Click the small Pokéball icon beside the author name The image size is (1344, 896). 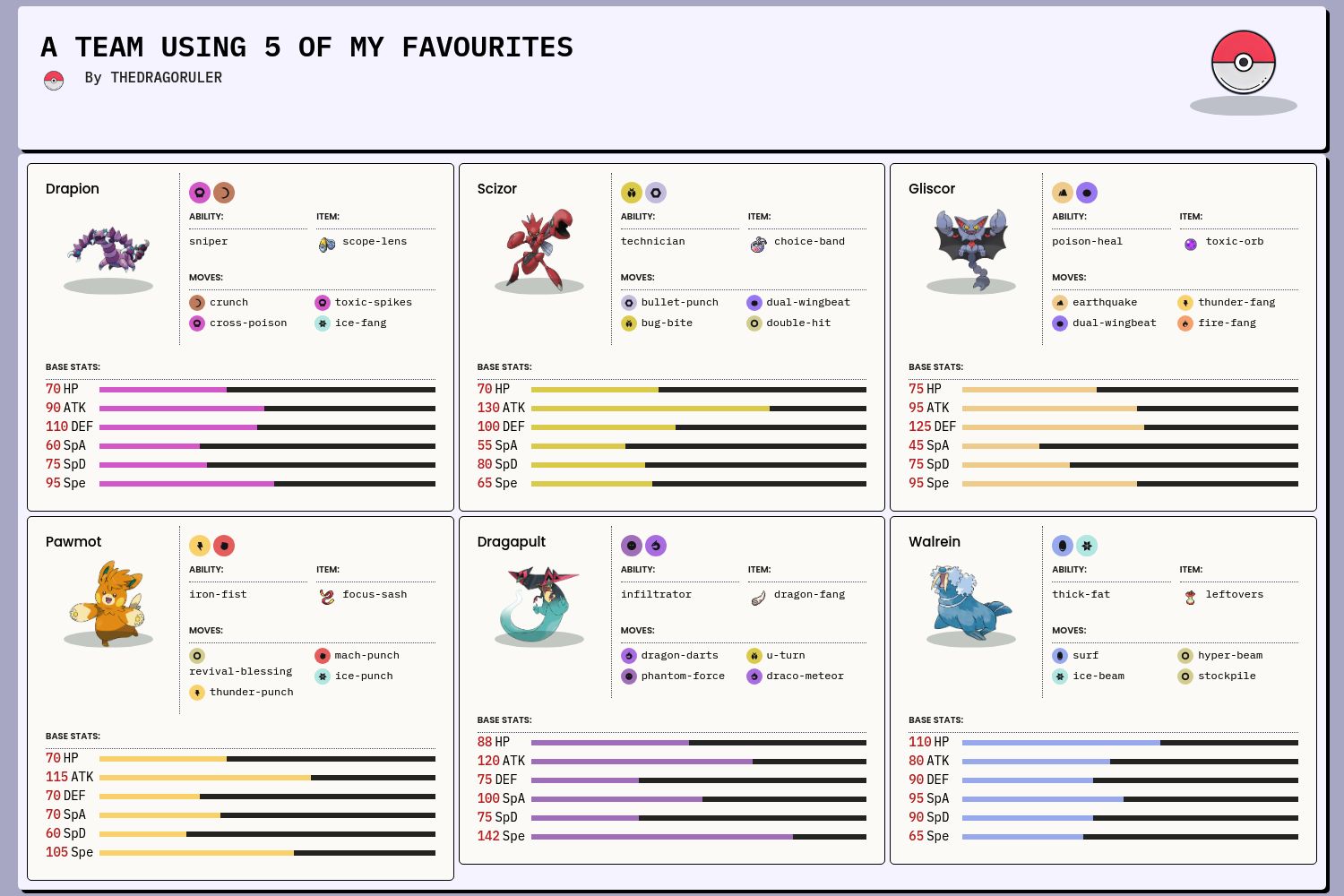(x=54, y=81)
